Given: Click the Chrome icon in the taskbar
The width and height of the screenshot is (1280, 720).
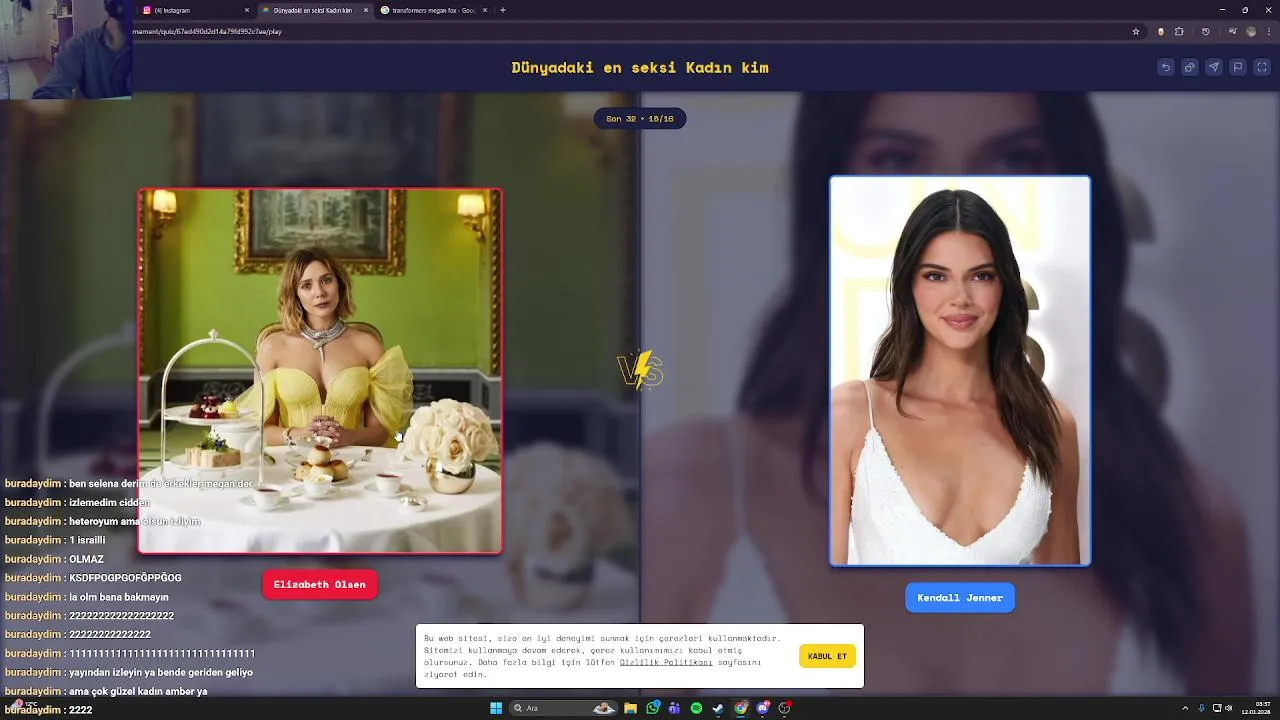Looking at the screenshot, I should pos(741,708).
